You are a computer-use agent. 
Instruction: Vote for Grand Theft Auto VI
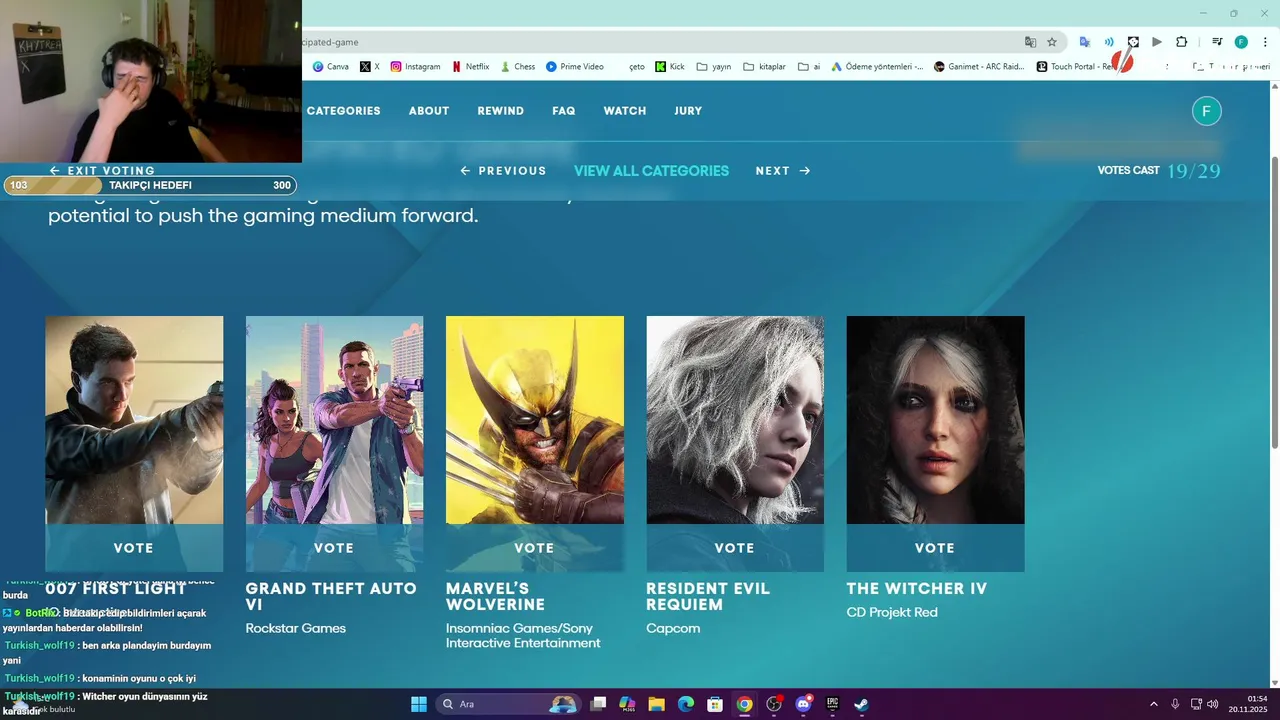coord(334,548)
